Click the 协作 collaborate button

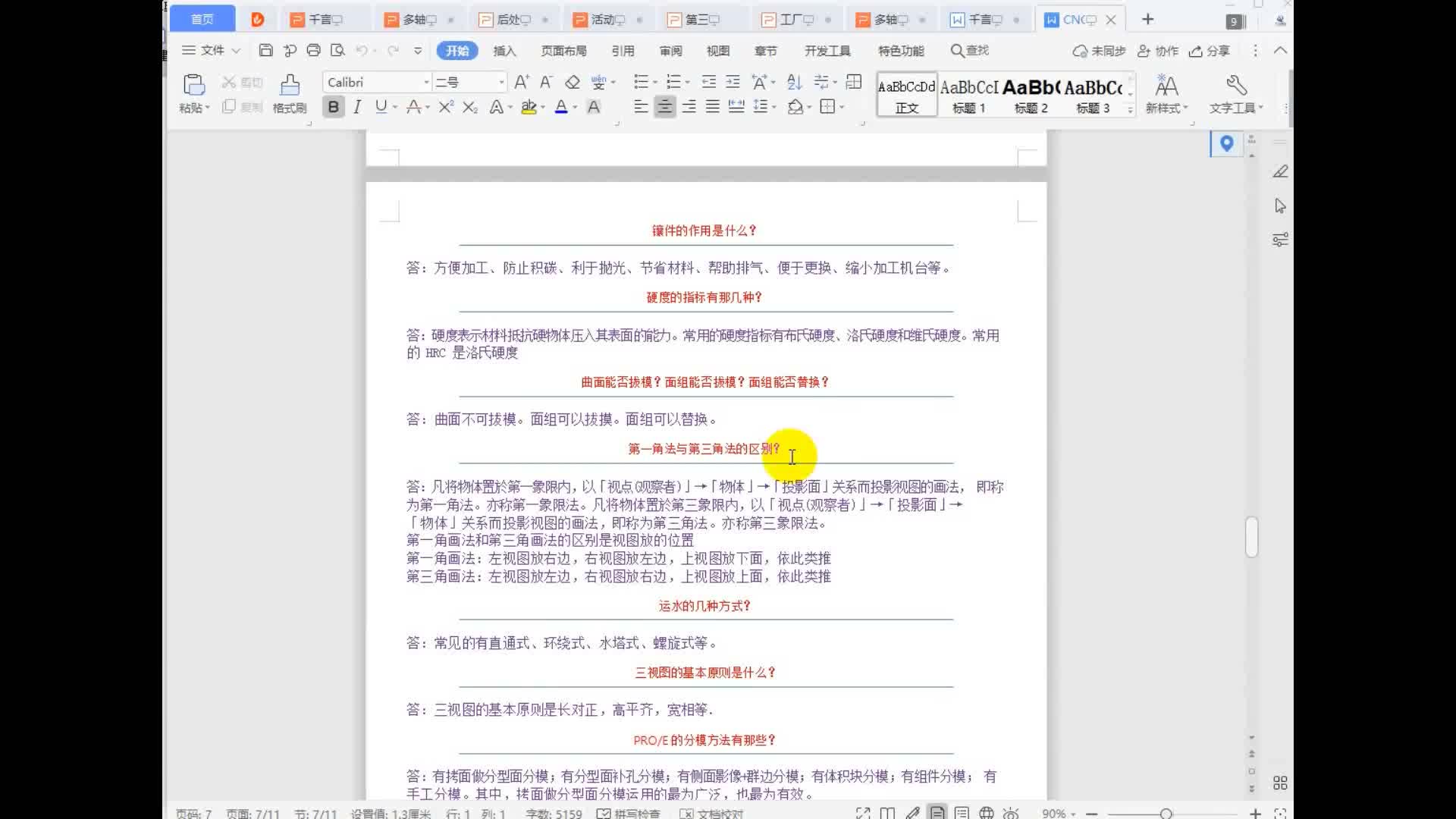pos(1158,51)
